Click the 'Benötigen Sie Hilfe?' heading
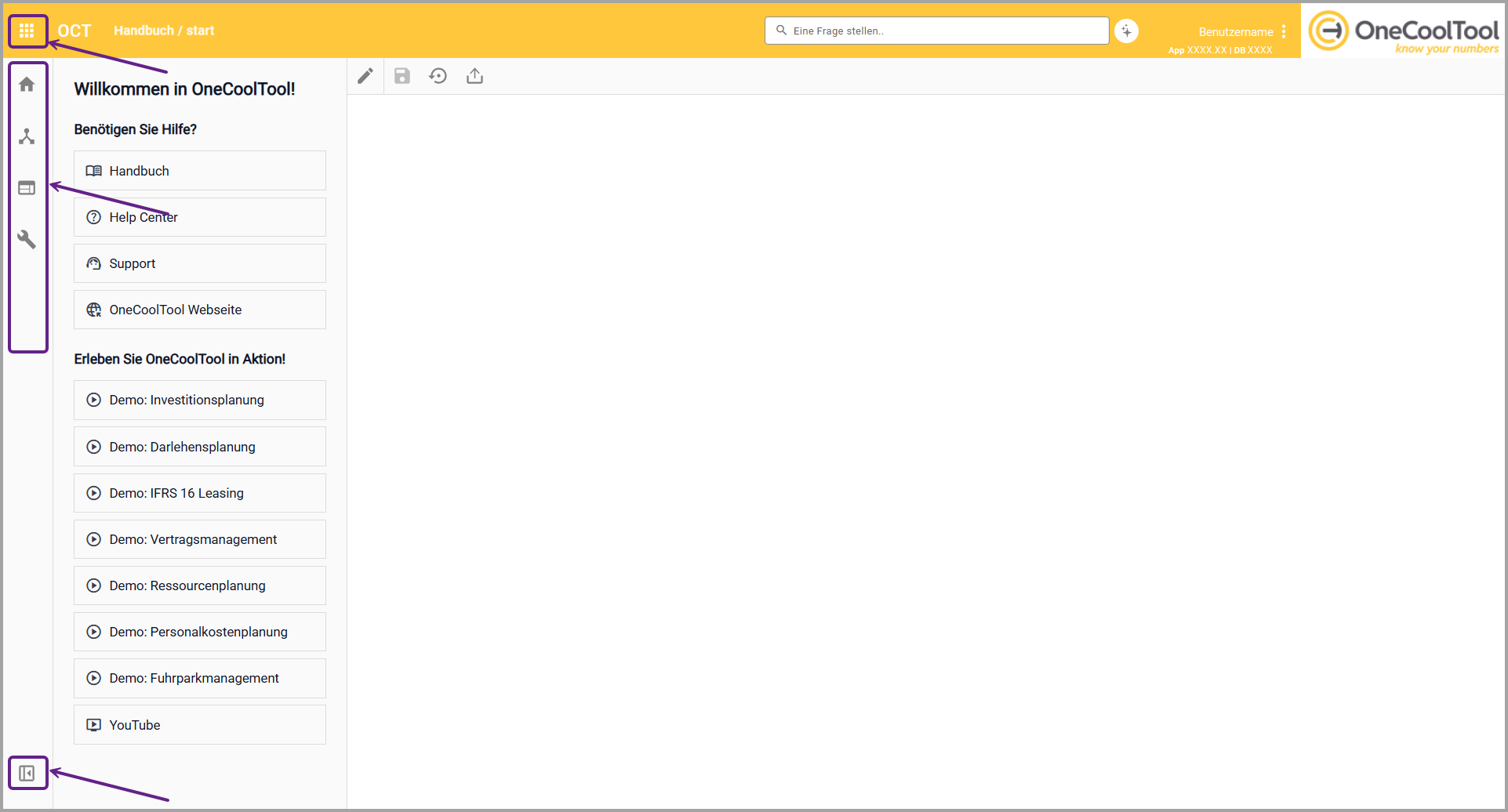This screenshot has width=1508, height=812. coord(136,129)
